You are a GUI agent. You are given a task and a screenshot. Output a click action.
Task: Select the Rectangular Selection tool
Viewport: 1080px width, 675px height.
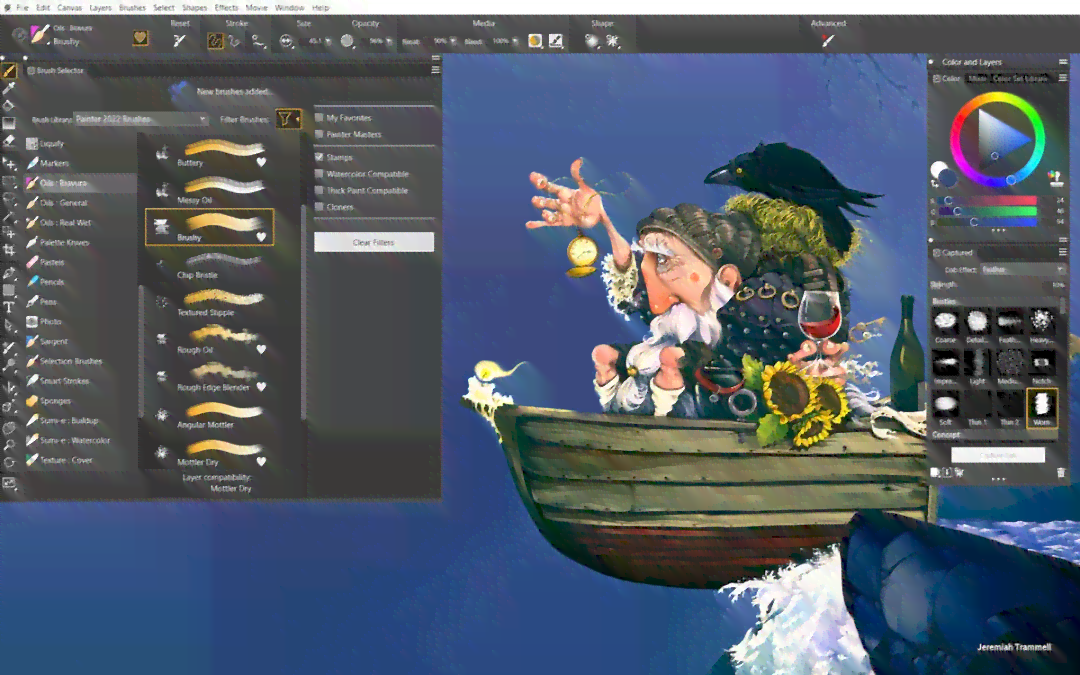coord(8,182)
